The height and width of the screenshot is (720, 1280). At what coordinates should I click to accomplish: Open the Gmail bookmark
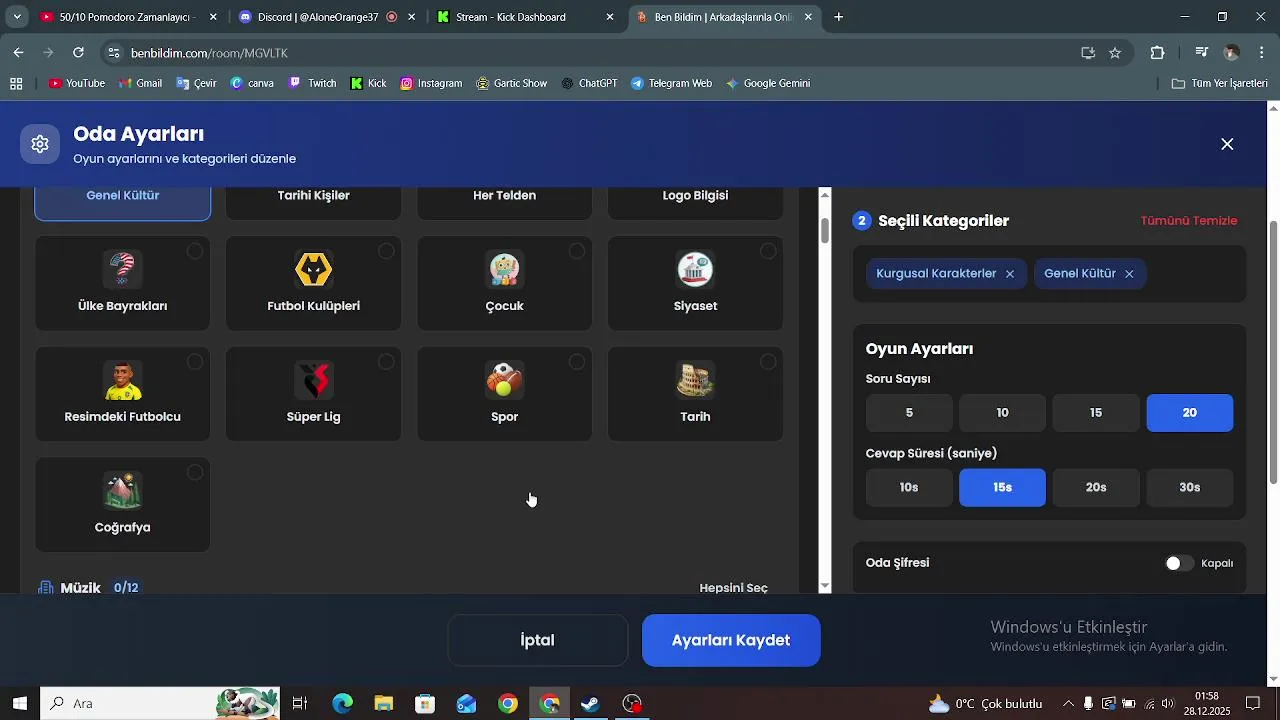coord(139,83)
